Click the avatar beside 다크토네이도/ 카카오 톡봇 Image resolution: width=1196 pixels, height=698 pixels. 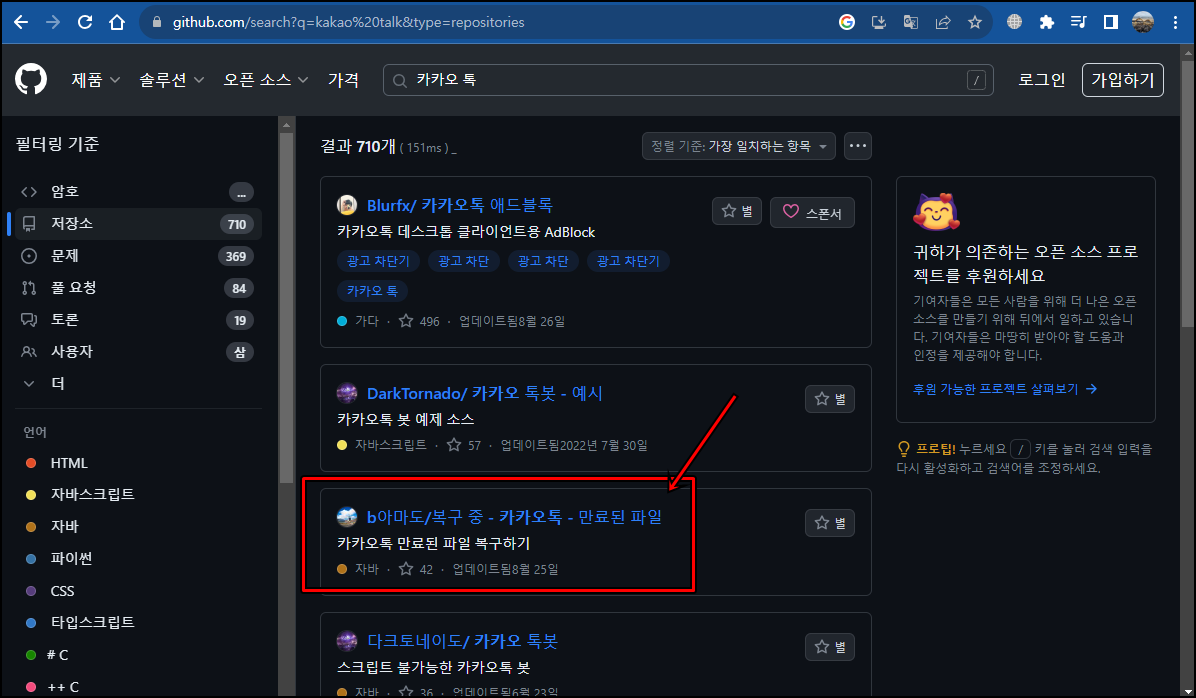coord(347,641)
